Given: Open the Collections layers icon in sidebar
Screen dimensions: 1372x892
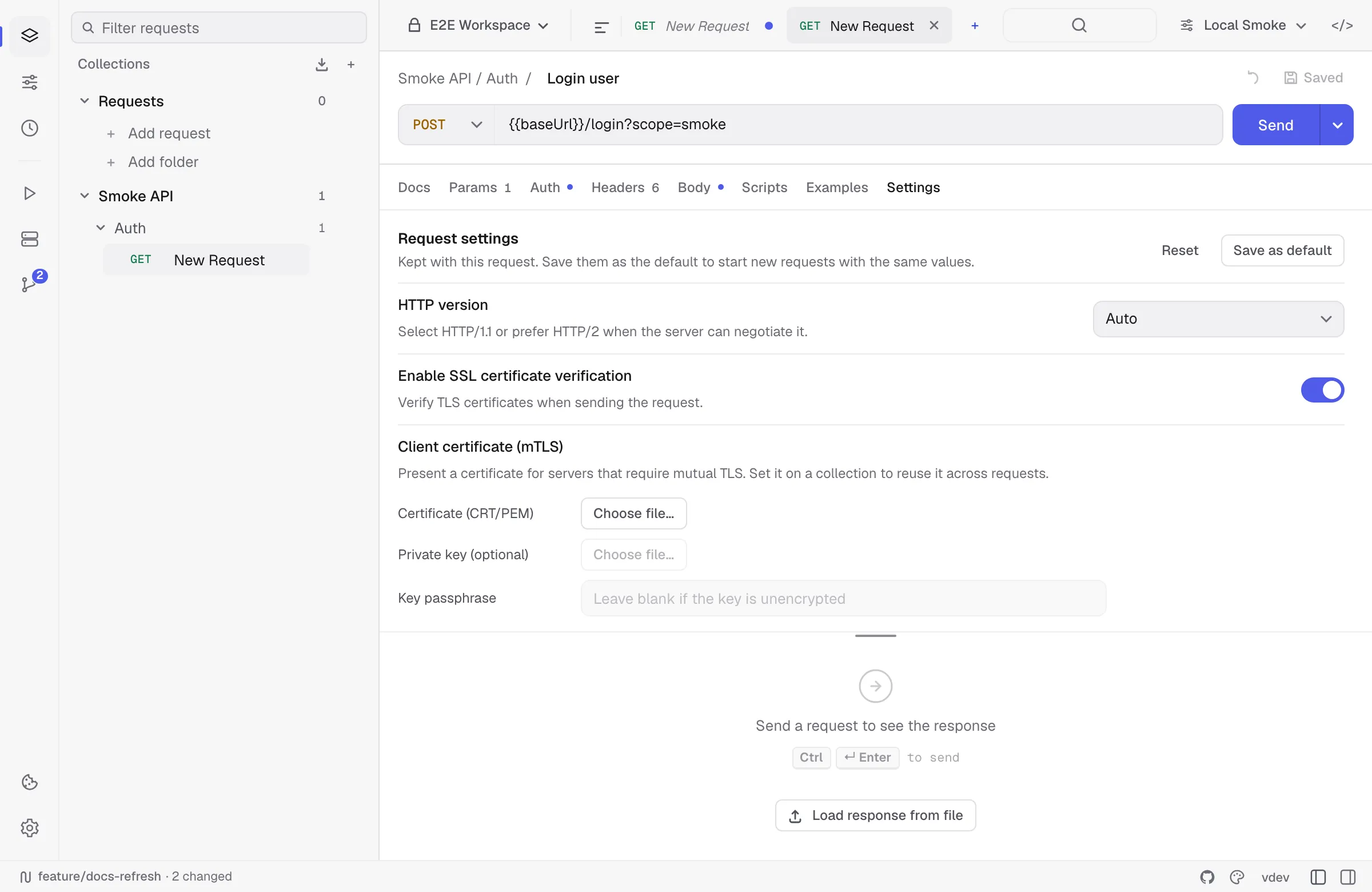Looking at the screenshot, I should (29, 36).
